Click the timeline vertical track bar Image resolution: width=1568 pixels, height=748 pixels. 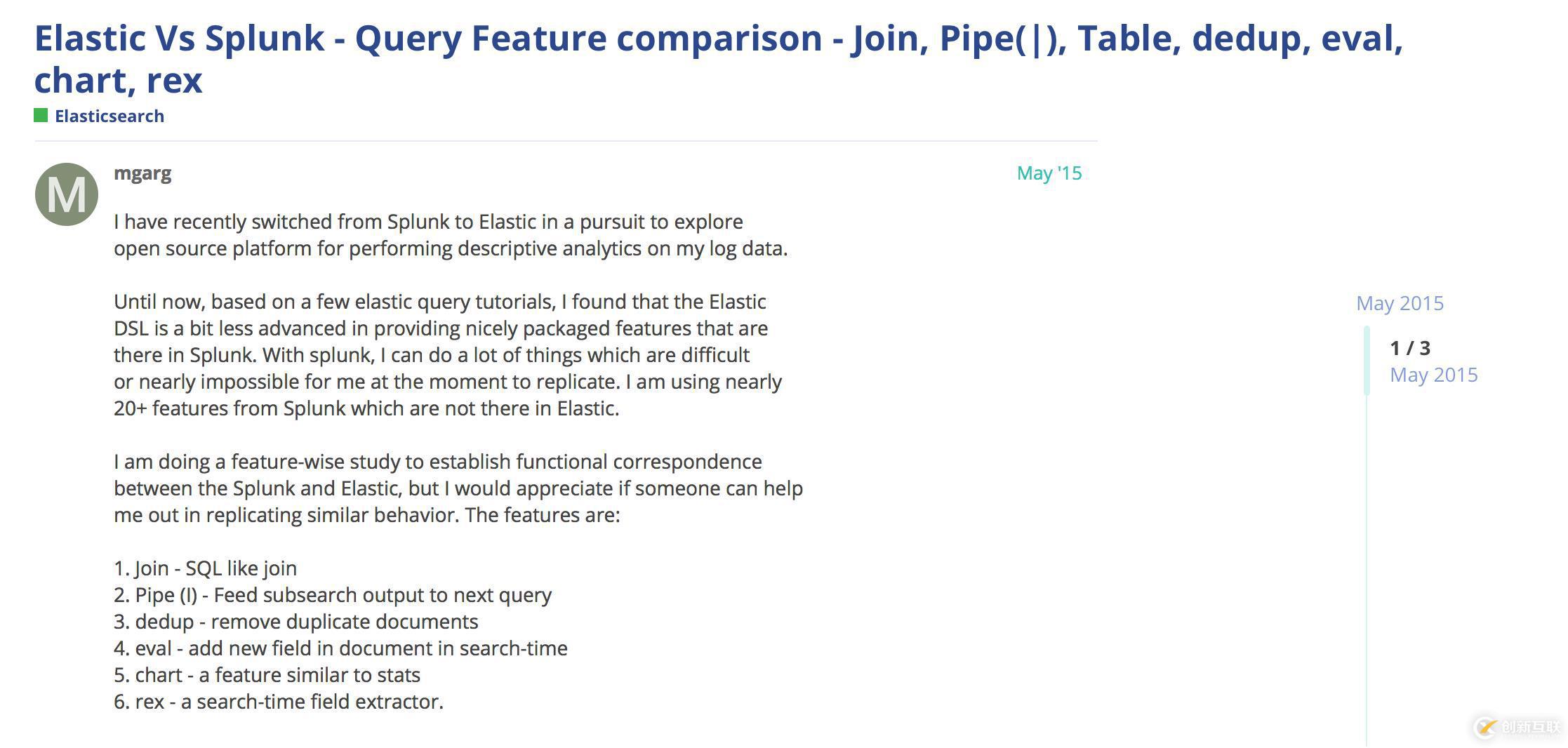click(1366, 561)
